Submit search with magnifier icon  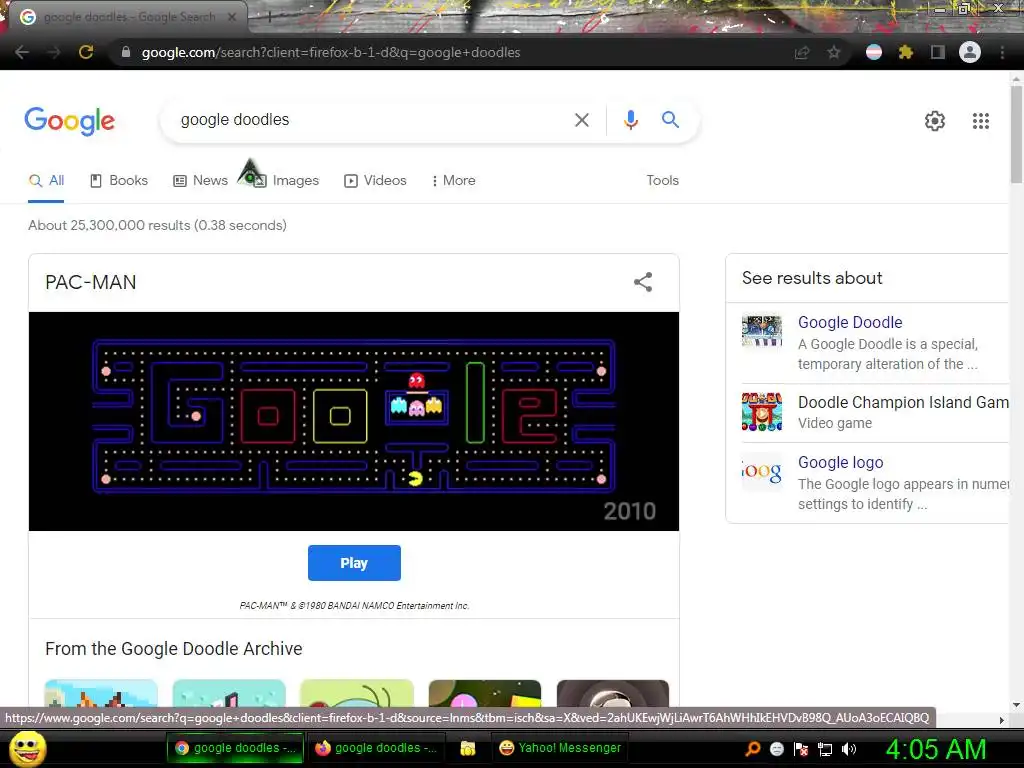pyautogui.click(x=670, y=120)
